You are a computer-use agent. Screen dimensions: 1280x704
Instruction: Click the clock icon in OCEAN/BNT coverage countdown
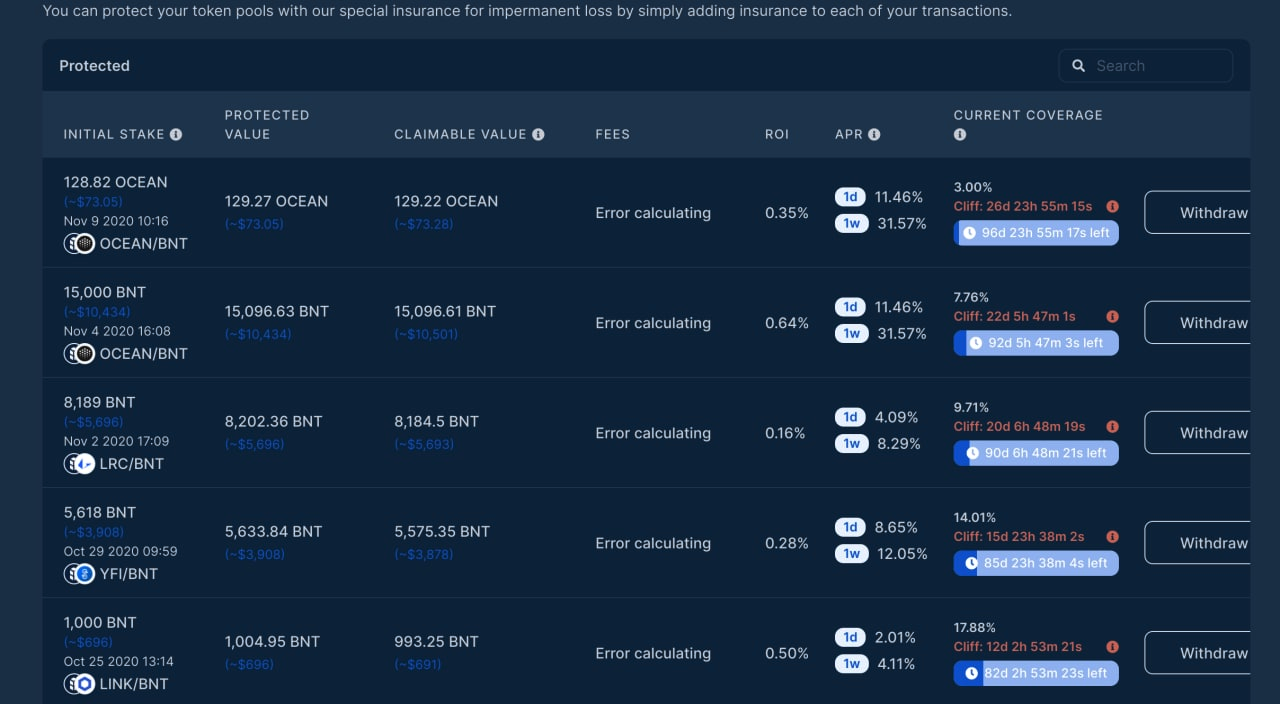point(968,233)
